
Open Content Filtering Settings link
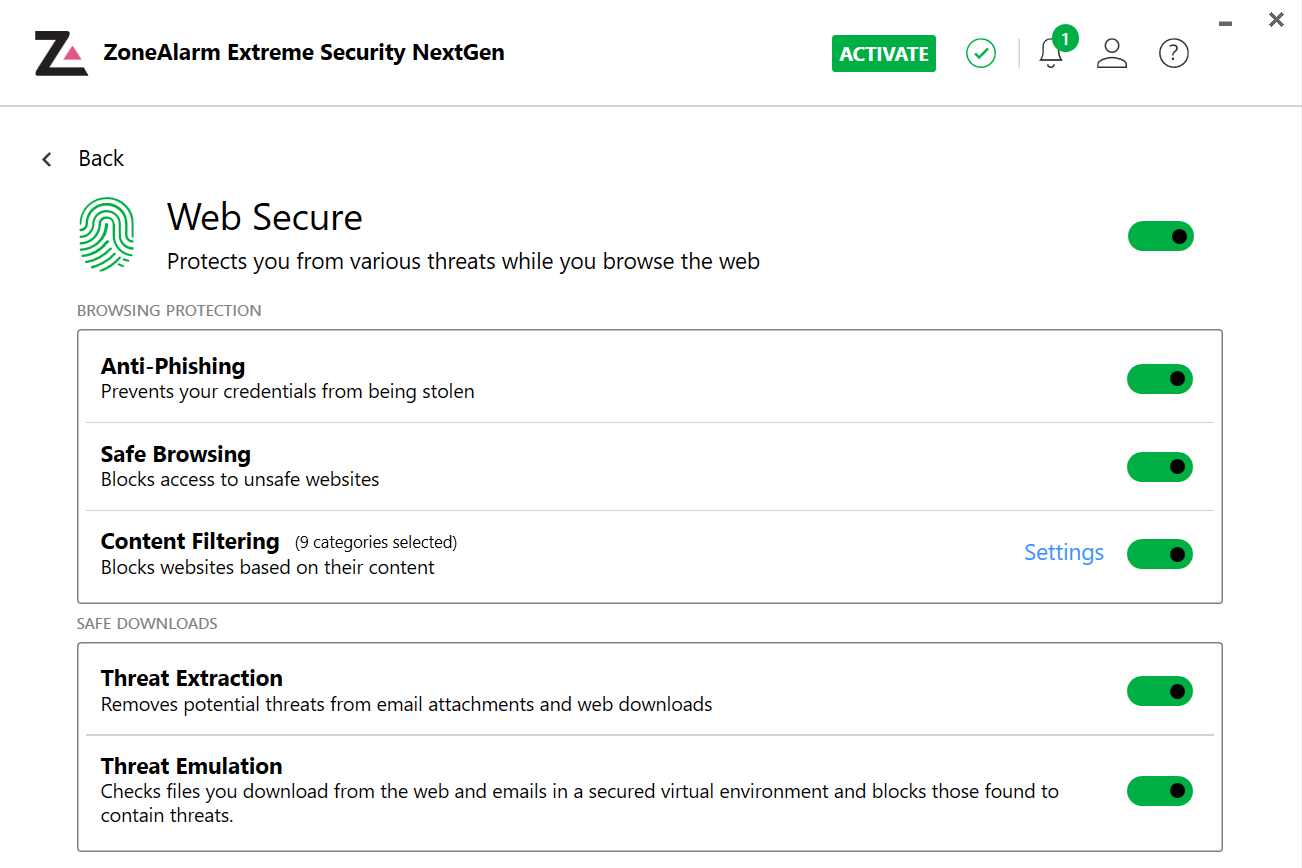tap(1064, 553)
